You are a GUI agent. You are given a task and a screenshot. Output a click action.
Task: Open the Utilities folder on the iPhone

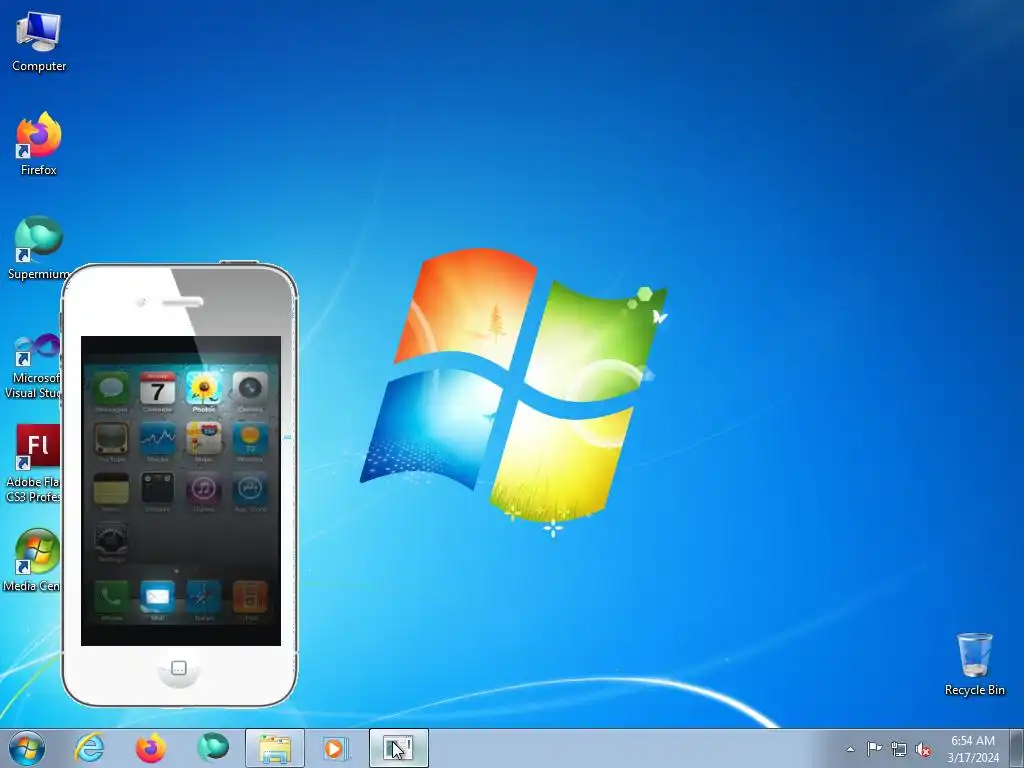coord(157,488)
